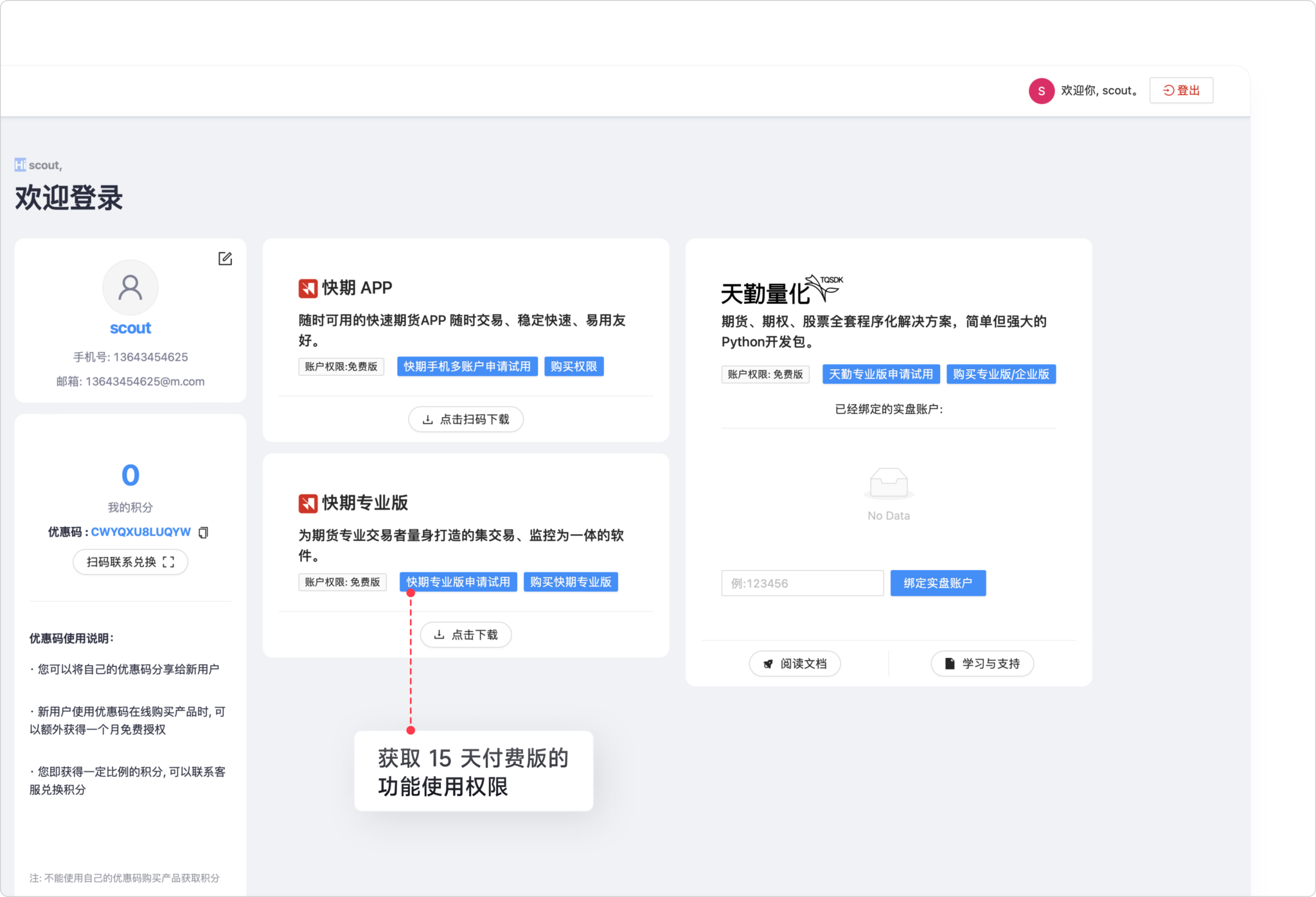Click 天勤专业版申请试用 button
This screenshot has width=1316, height=897.
tap(880, 374)
